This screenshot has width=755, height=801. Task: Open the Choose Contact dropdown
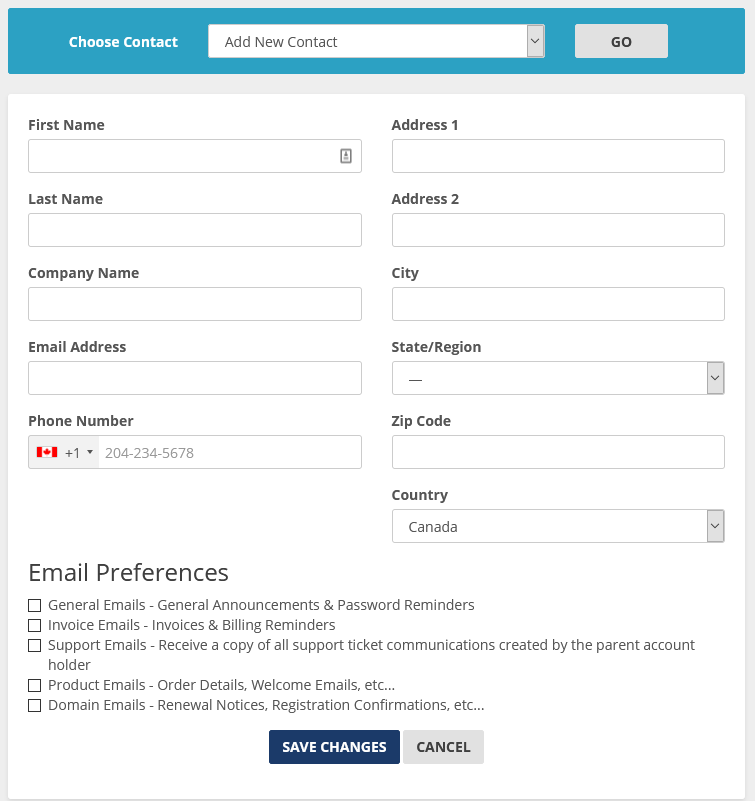[x=376, y=41]
